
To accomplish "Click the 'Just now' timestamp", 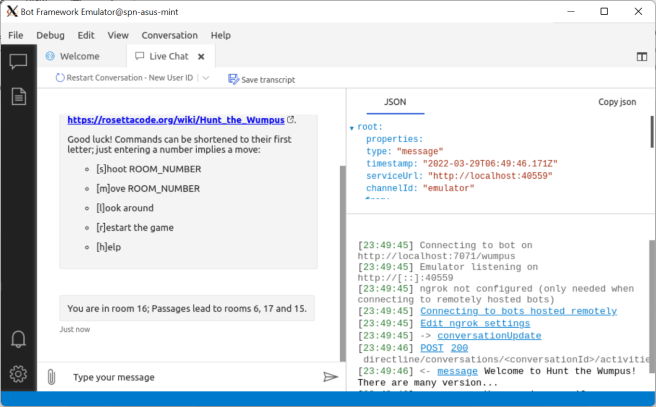I will 74,329.
